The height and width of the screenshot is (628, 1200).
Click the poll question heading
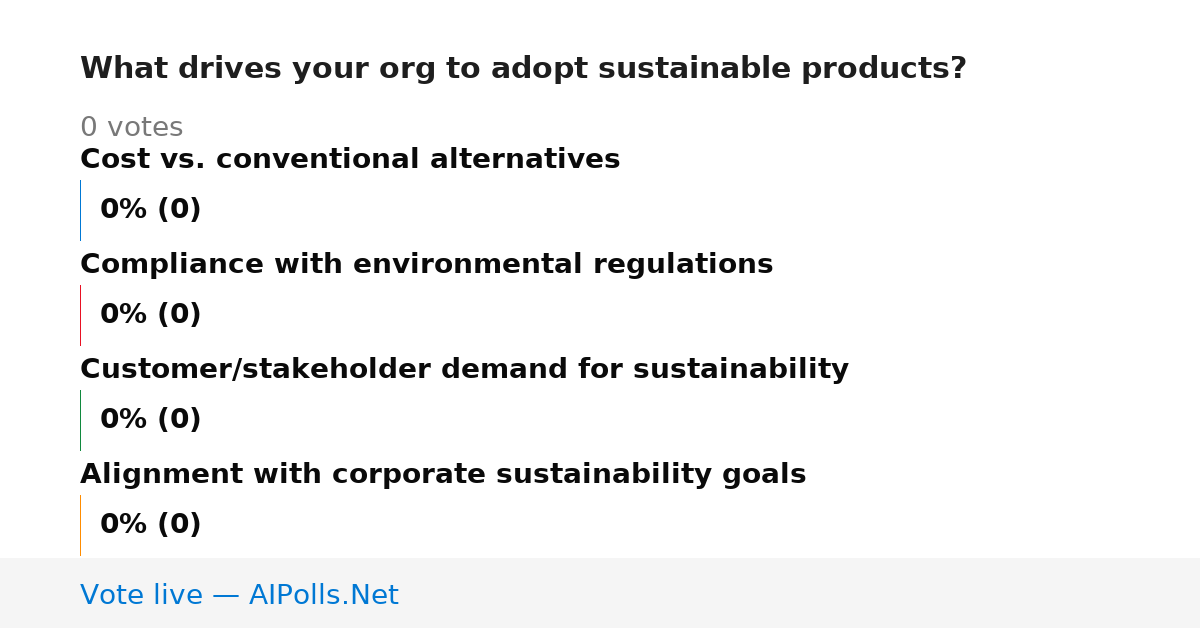point(523,69)
